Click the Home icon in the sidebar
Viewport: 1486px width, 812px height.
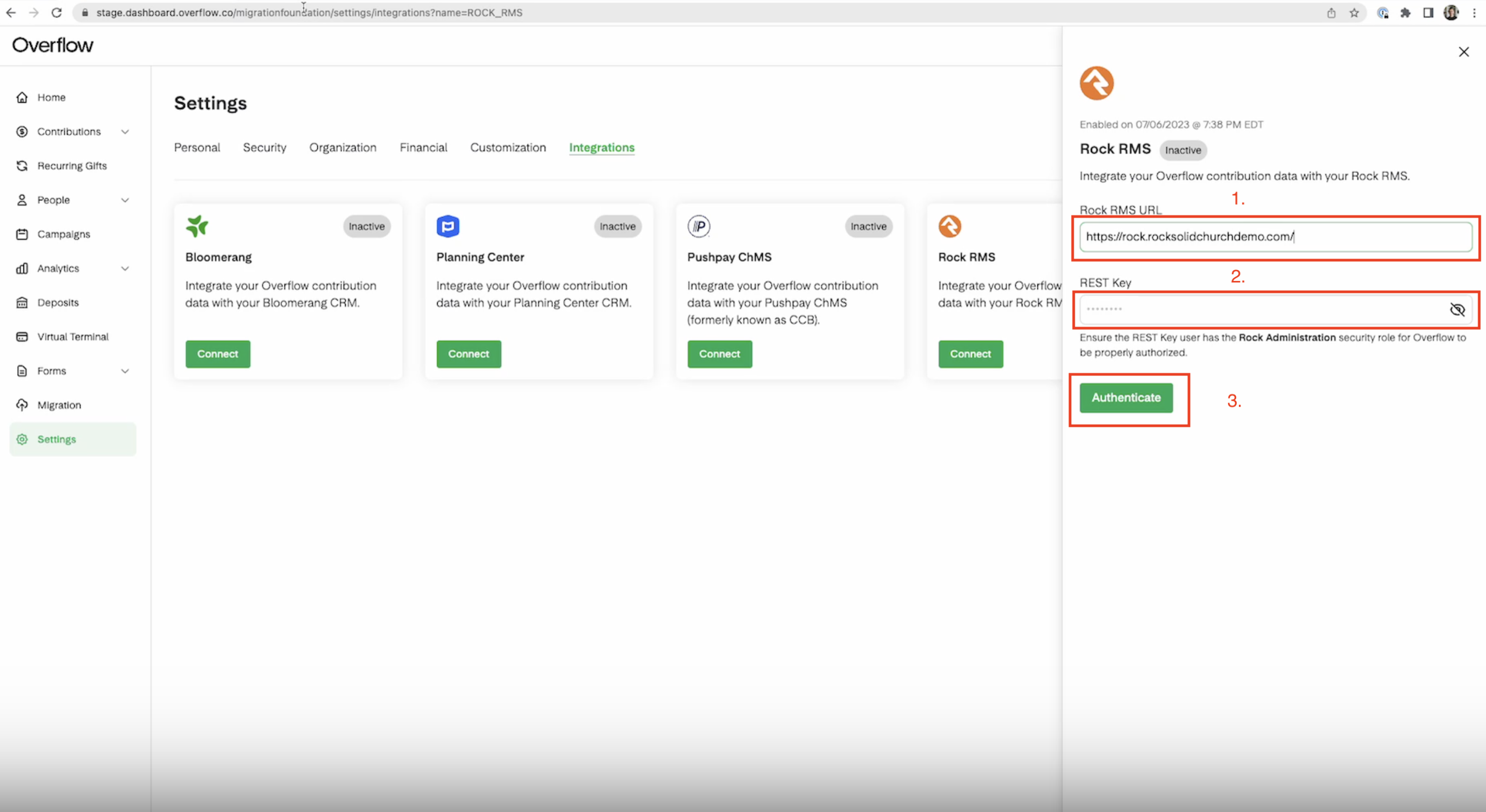point(22,98)
